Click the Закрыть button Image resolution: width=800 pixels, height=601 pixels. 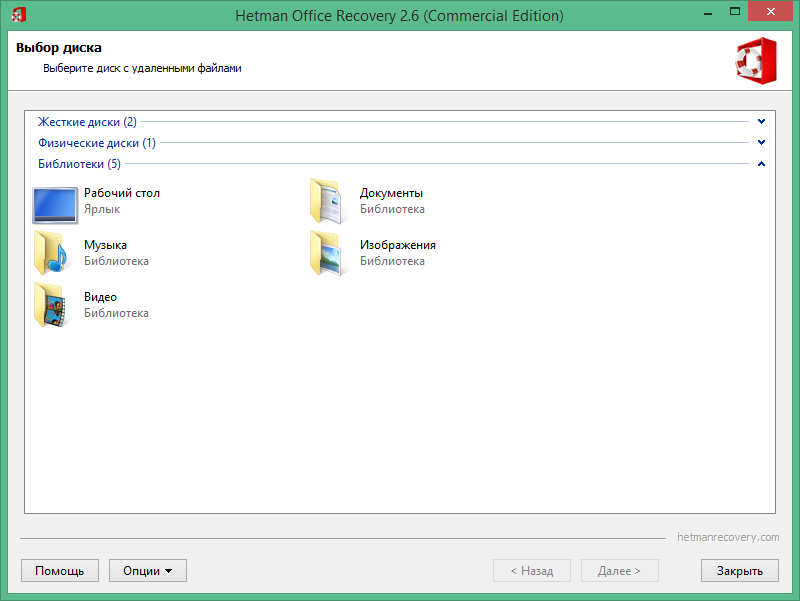tap(739, 570)
